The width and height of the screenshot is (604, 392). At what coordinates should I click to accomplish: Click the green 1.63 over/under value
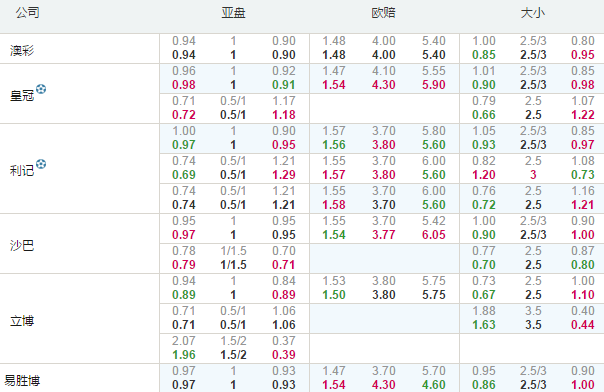[x=484, y=325]
